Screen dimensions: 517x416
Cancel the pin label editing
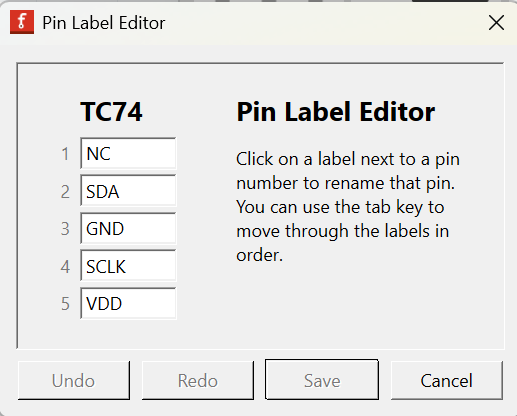[x=447, y=380]
